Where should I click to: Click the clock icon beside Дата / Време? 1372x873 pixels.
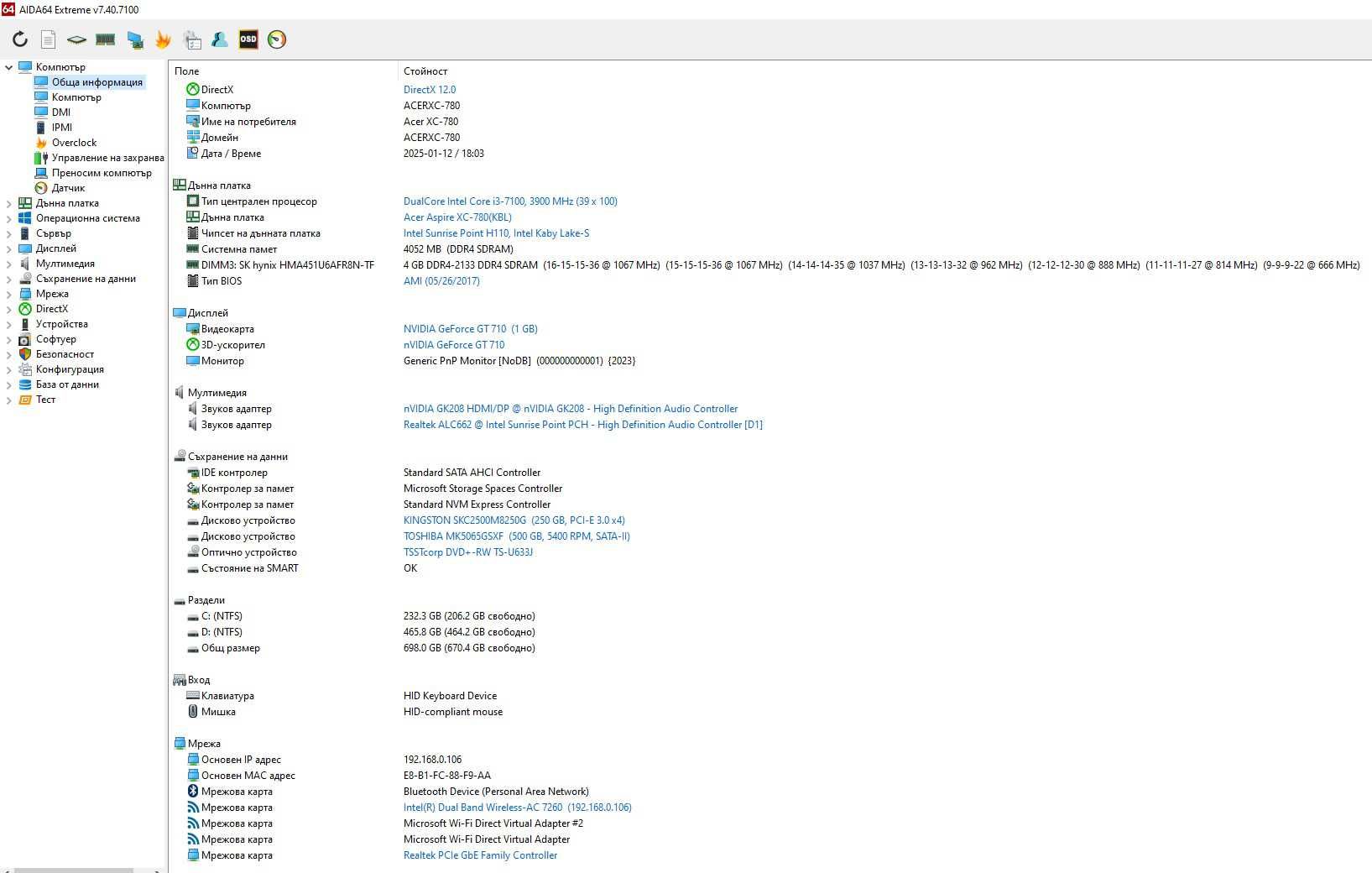click(192, 153)
